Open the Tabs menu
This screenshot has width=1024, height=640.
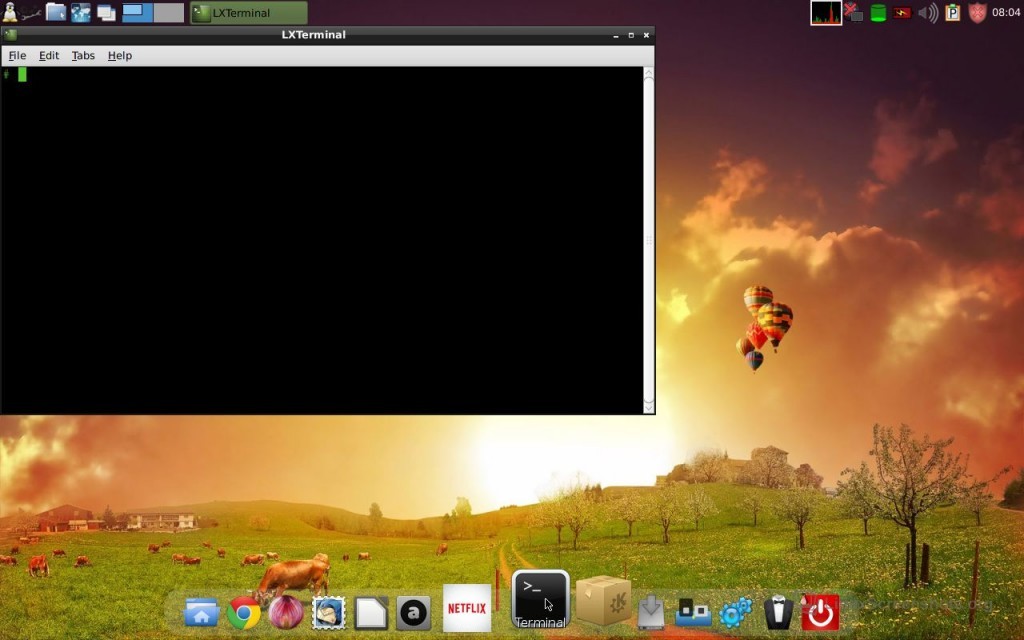83,56
